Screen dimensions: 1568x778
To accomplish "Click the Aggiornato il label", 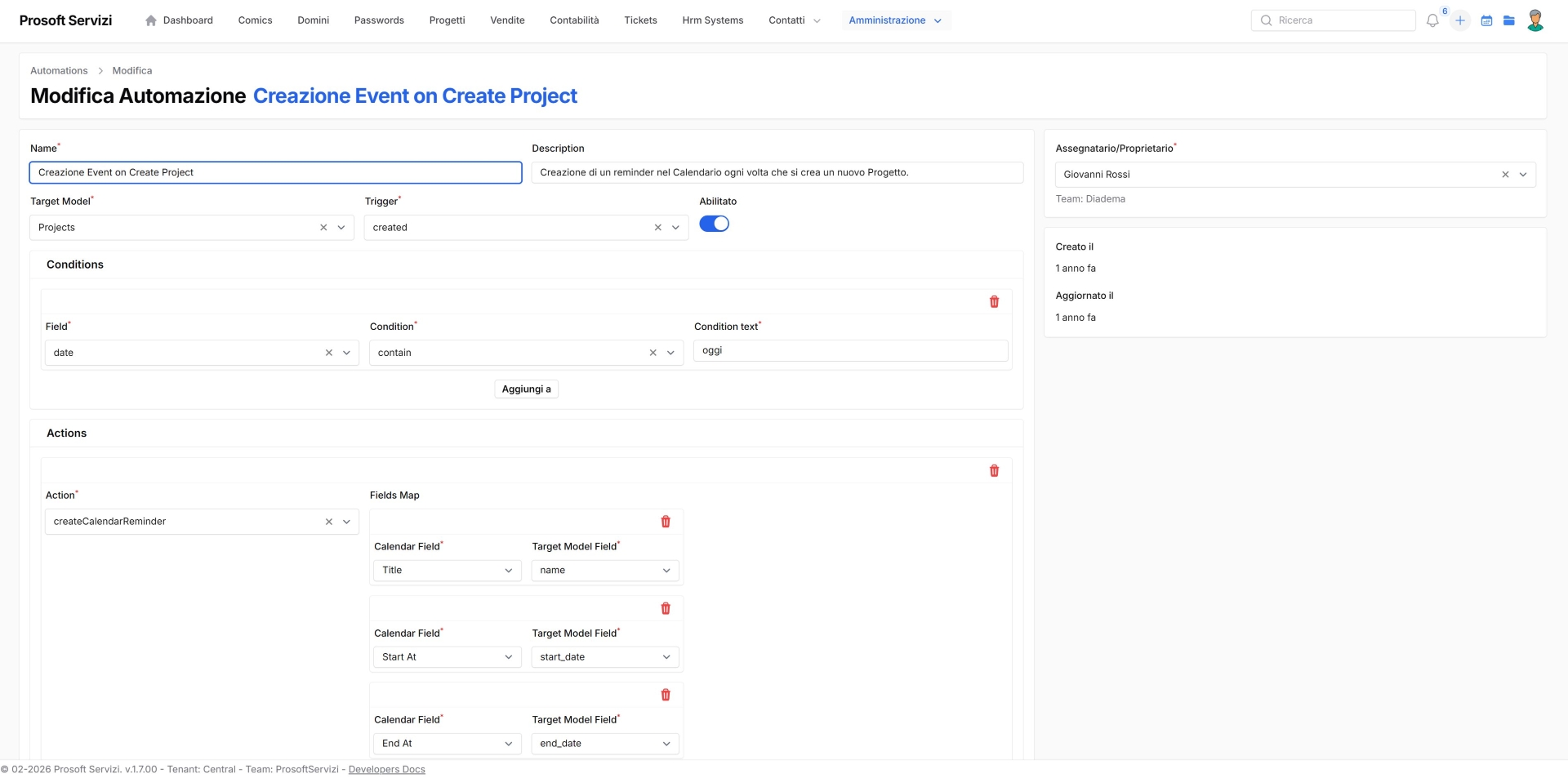I will coord(1084,296).
